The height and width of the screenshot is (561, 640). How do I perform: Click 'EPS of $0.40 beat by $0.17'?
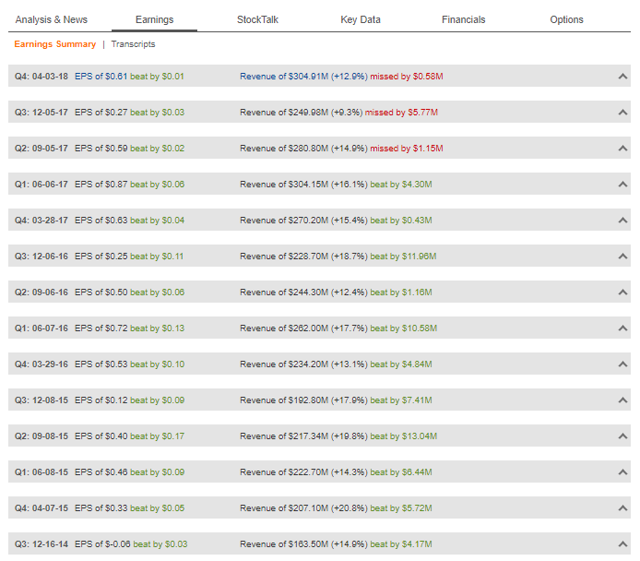click(x=129, y=436)
